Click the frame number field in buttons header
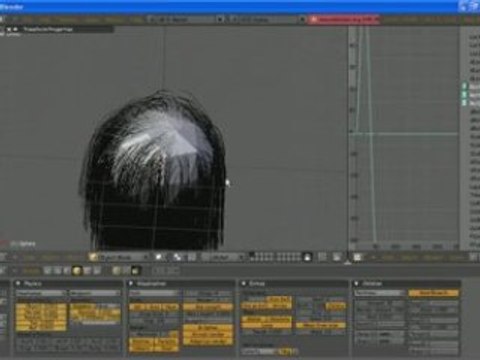 166,270
